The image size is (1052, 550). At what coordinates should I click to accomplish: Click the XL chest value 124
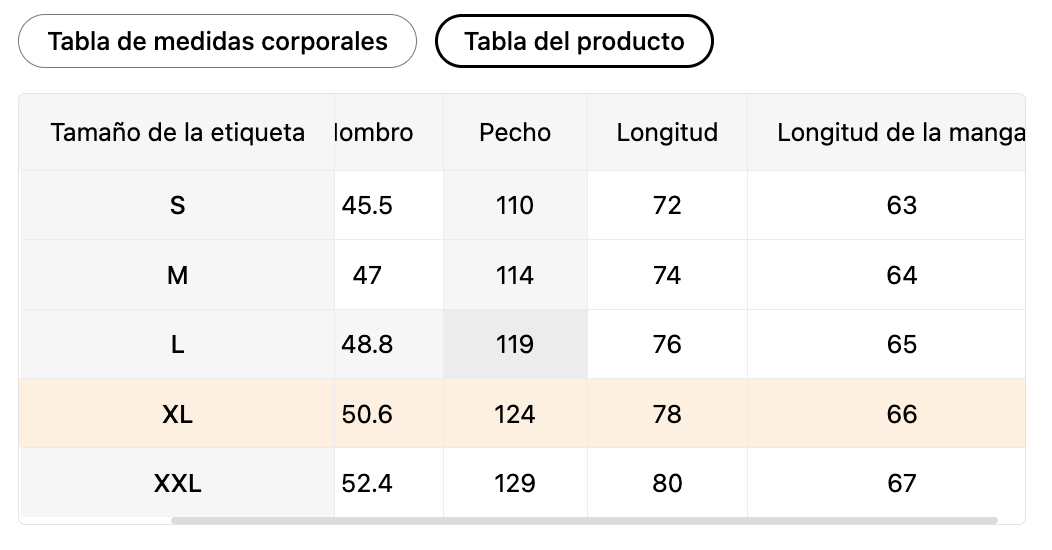point(515,414)
